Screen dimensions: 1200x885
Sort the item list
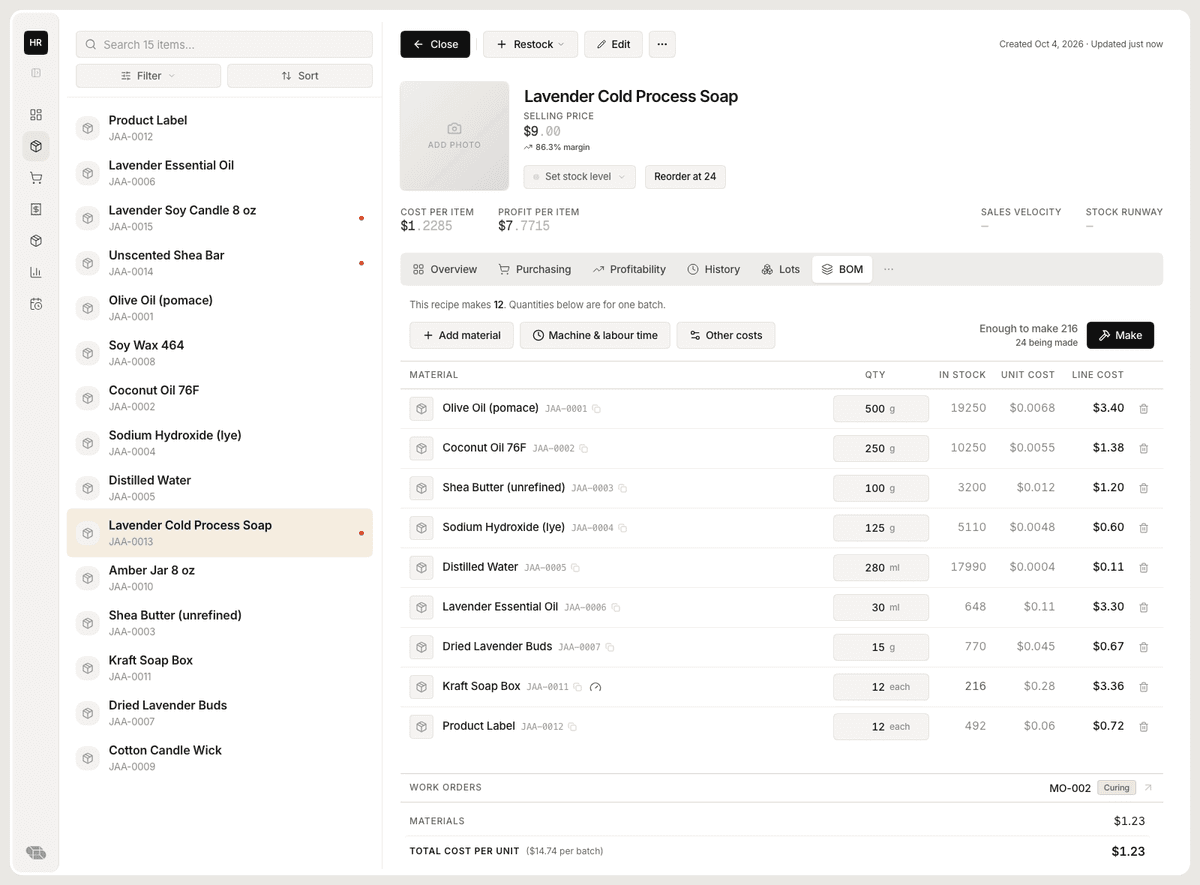[x=300, y=76]
